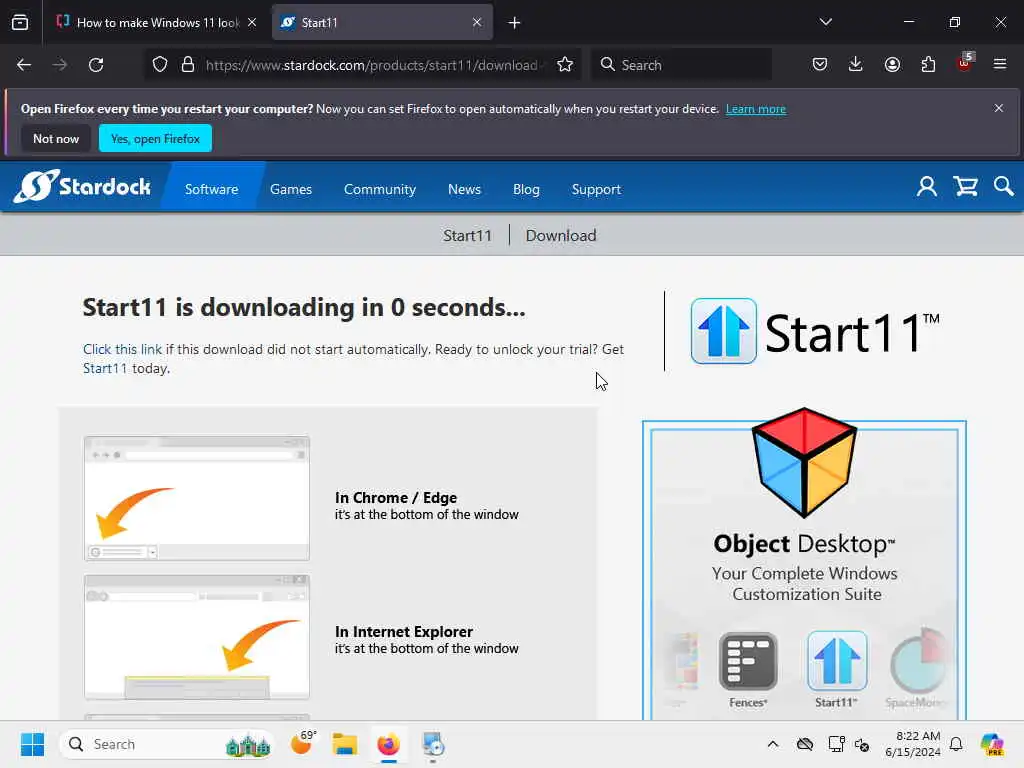Open the weather widget showing 69°
The image size is (1024, 768).
(302, 743)
